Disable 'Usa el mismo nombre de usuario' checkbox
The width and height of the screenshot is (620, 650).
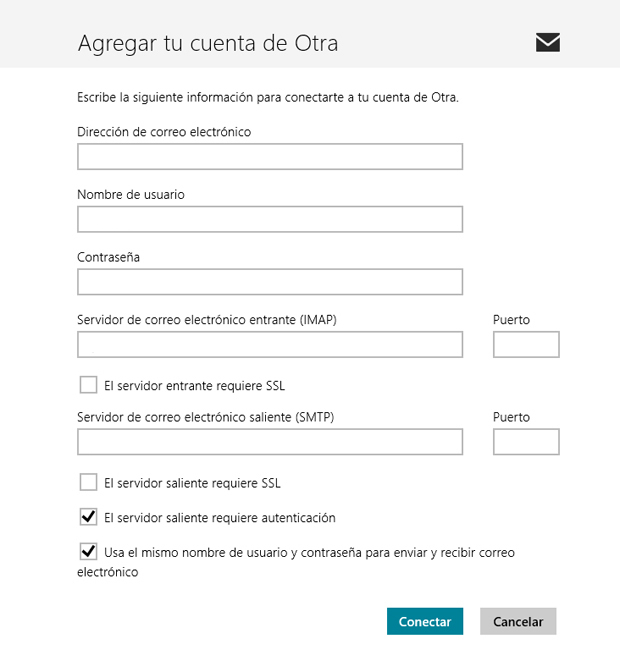coord(88,552)
